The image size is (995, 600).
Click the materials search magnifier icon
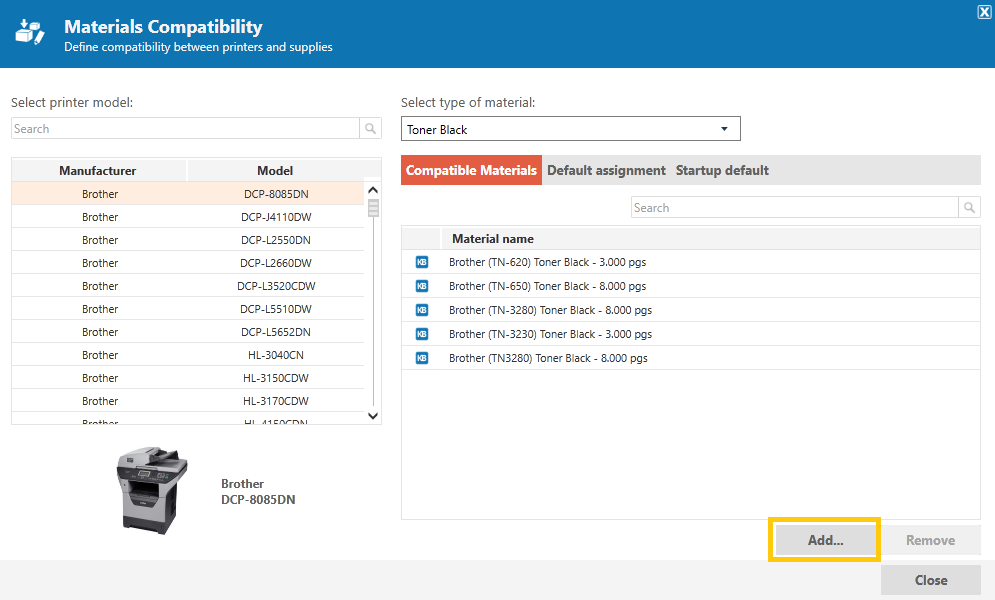[x=969, y=207]
